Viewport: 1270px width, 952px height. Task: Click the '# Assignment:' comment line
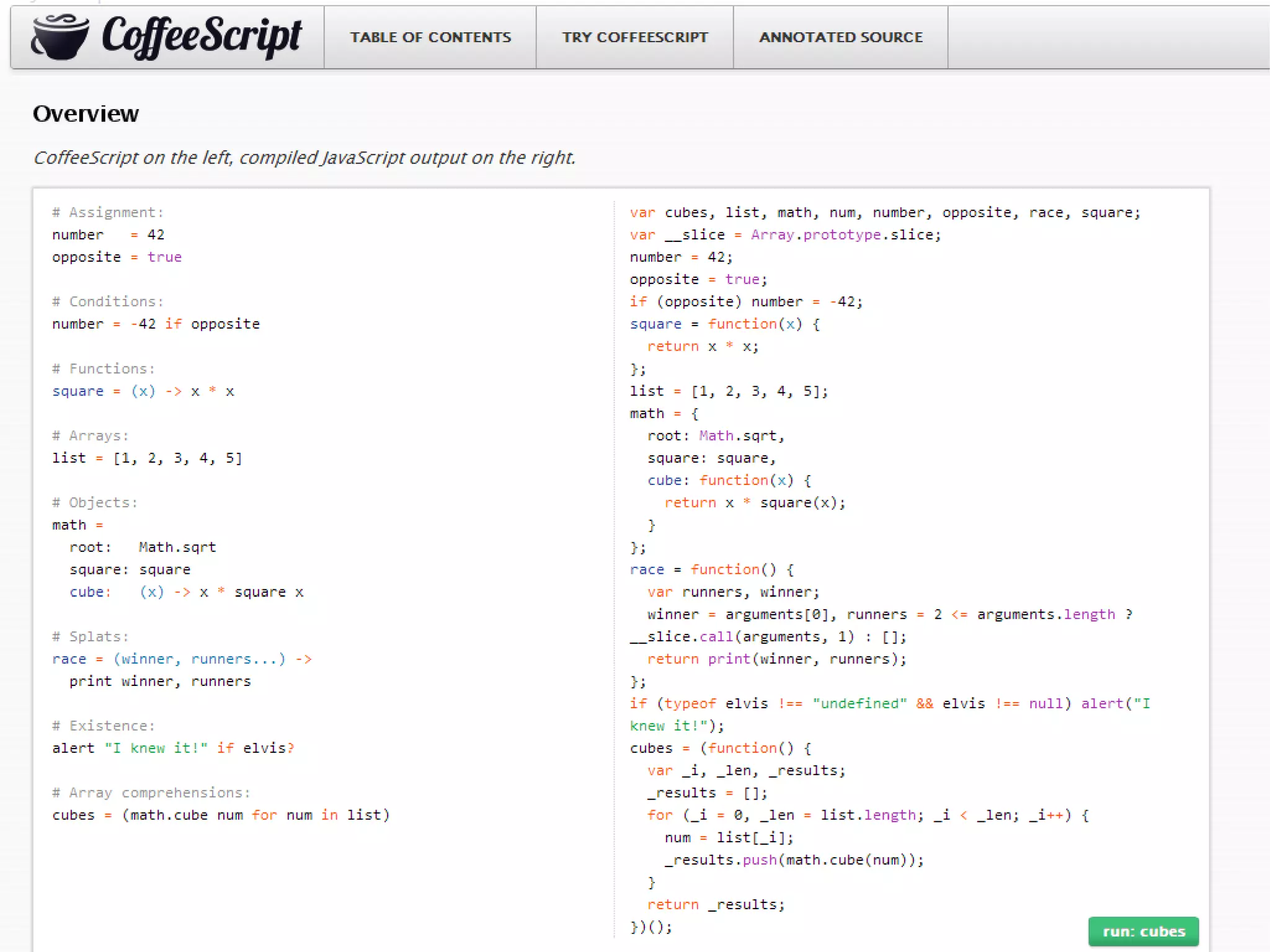[x=108, y=213]
